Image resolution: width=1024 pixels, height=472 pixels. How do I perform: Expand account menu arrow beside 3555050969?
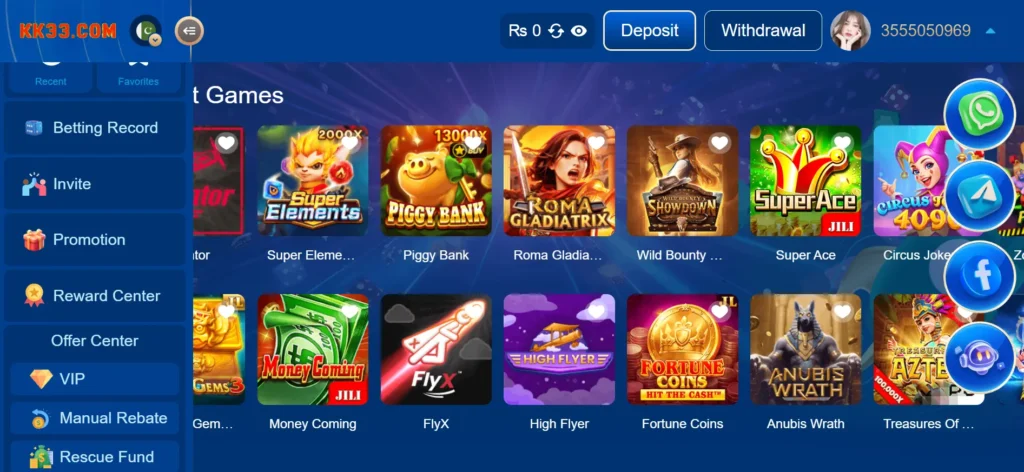(990, 31)
